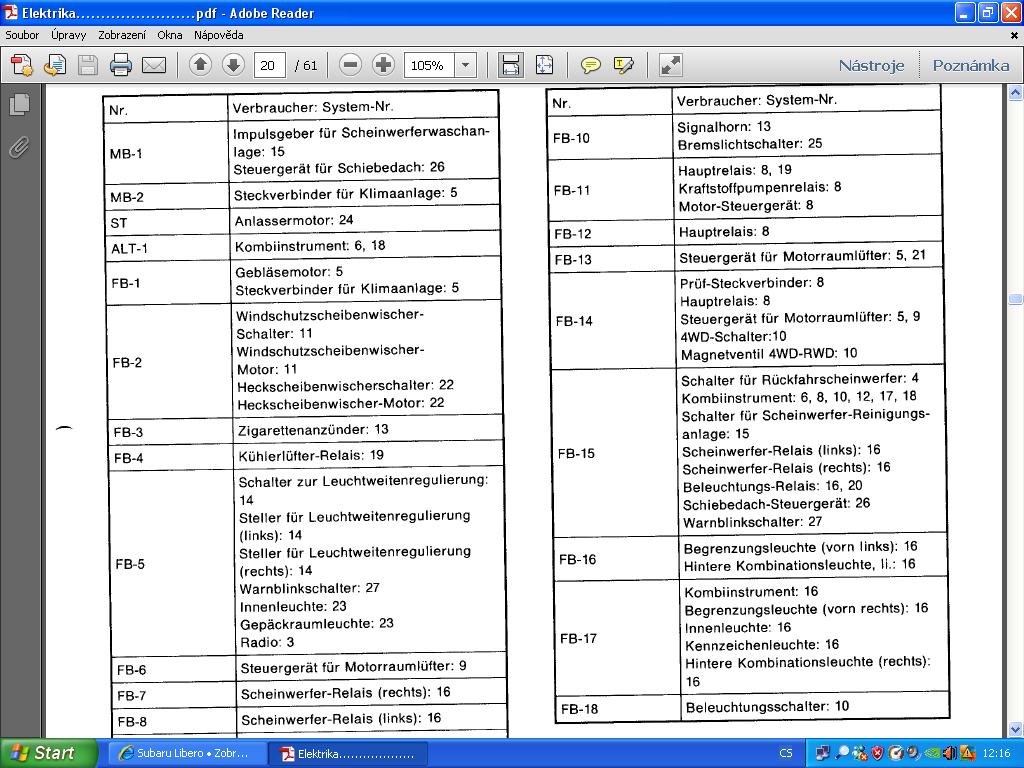Click the 'FB-17' row label

point(579,639)
